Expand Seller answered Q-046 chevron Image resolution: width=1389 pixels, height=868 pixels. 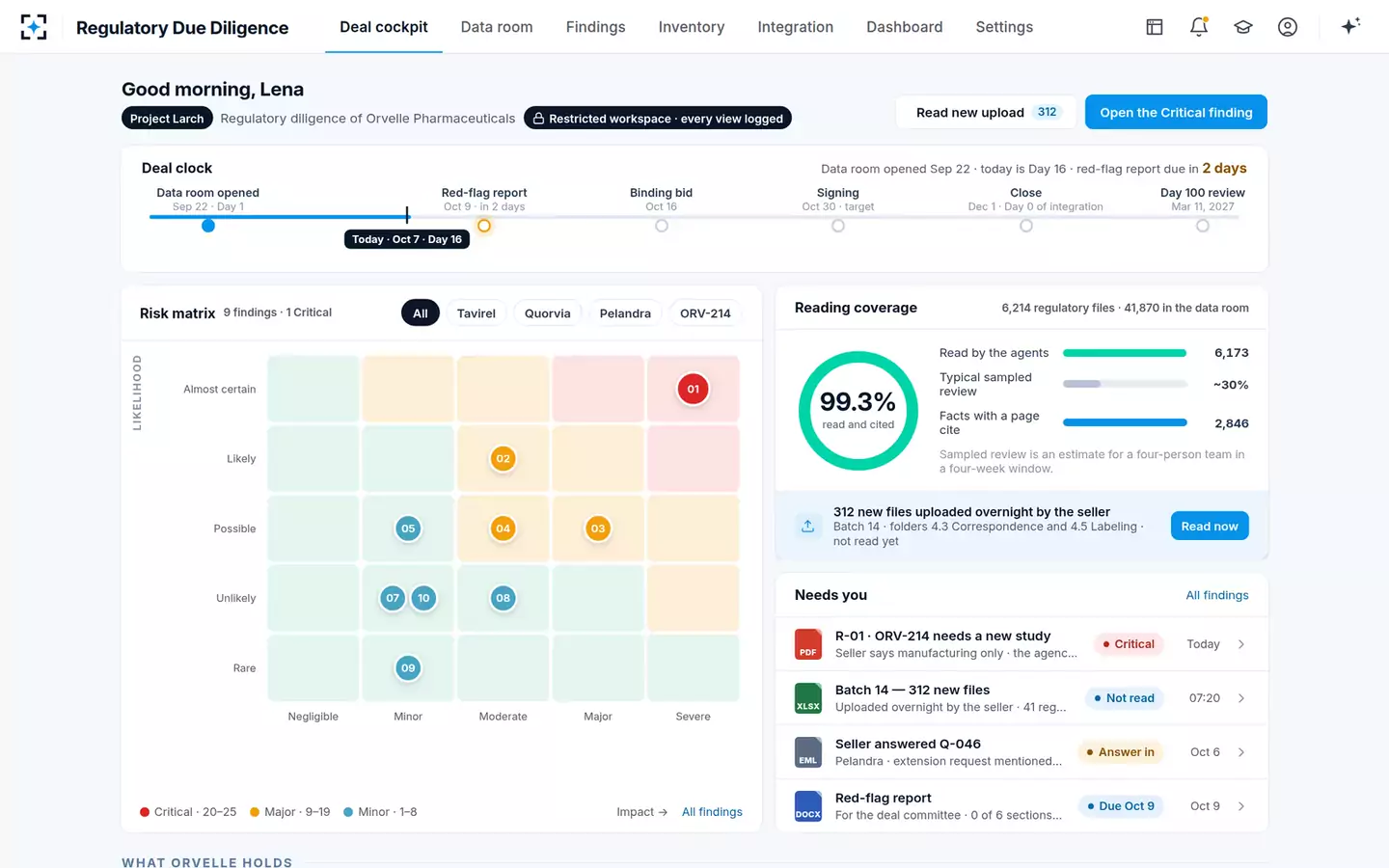[x=1241, y=752]
